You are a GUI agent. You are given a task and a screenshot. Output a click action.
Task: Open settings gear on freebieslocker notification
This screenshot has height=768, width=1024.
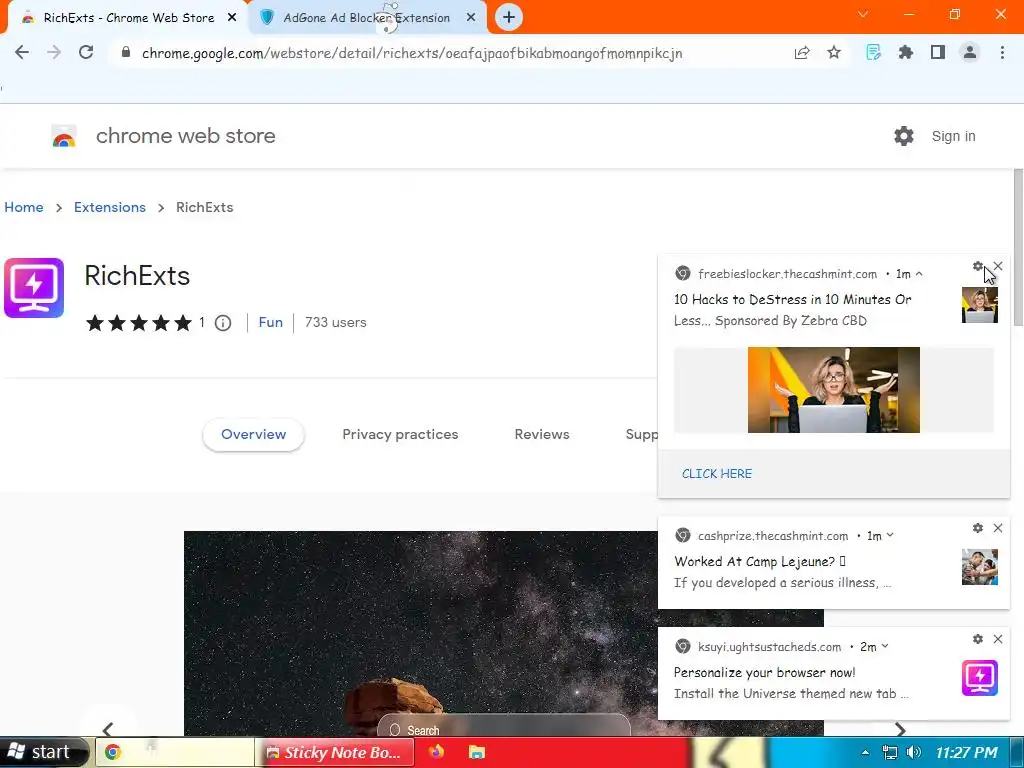(978, 266)
